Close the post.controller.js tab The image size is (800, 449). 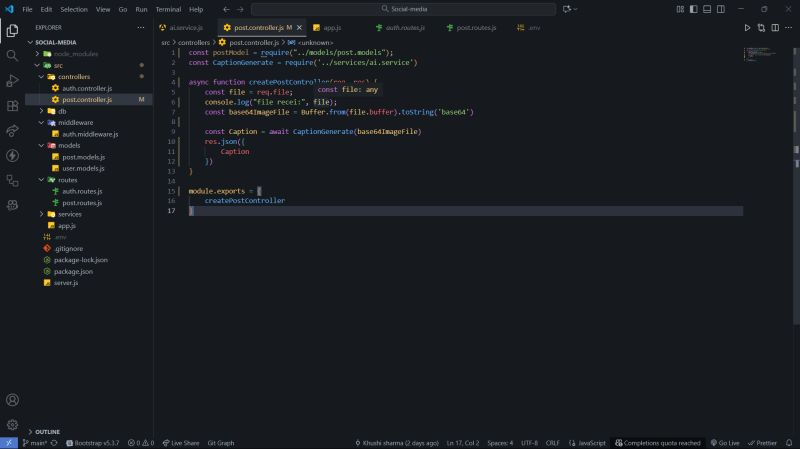pos(299,28)
